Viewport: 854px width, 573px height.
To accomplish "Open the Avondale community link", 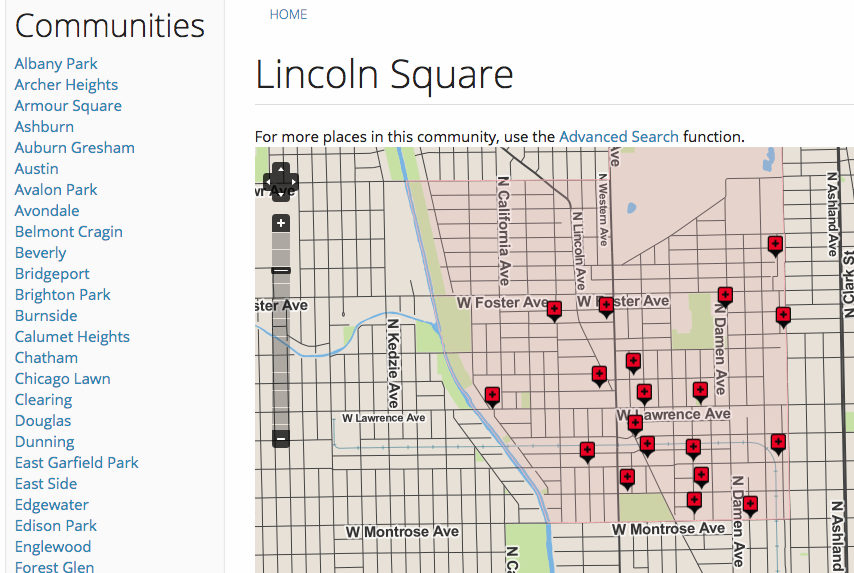I will [47, 211].
